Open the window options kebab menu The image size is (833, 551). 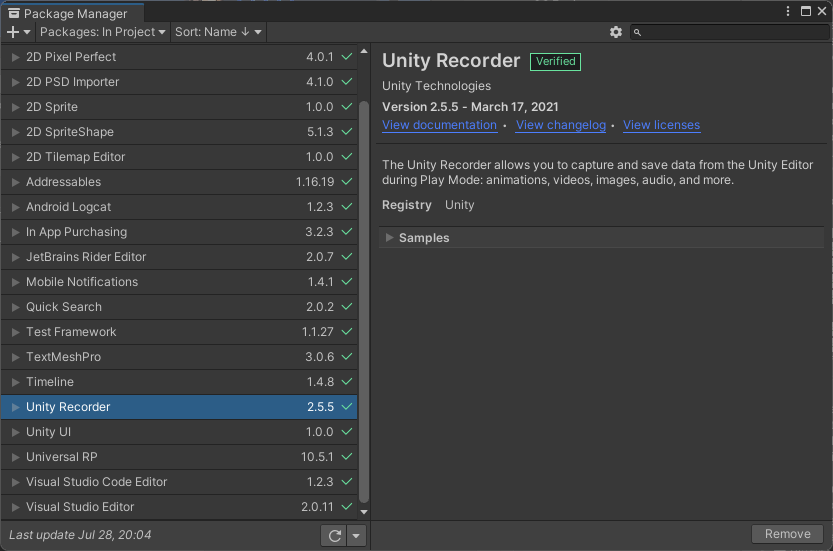[x=788, y=11]
